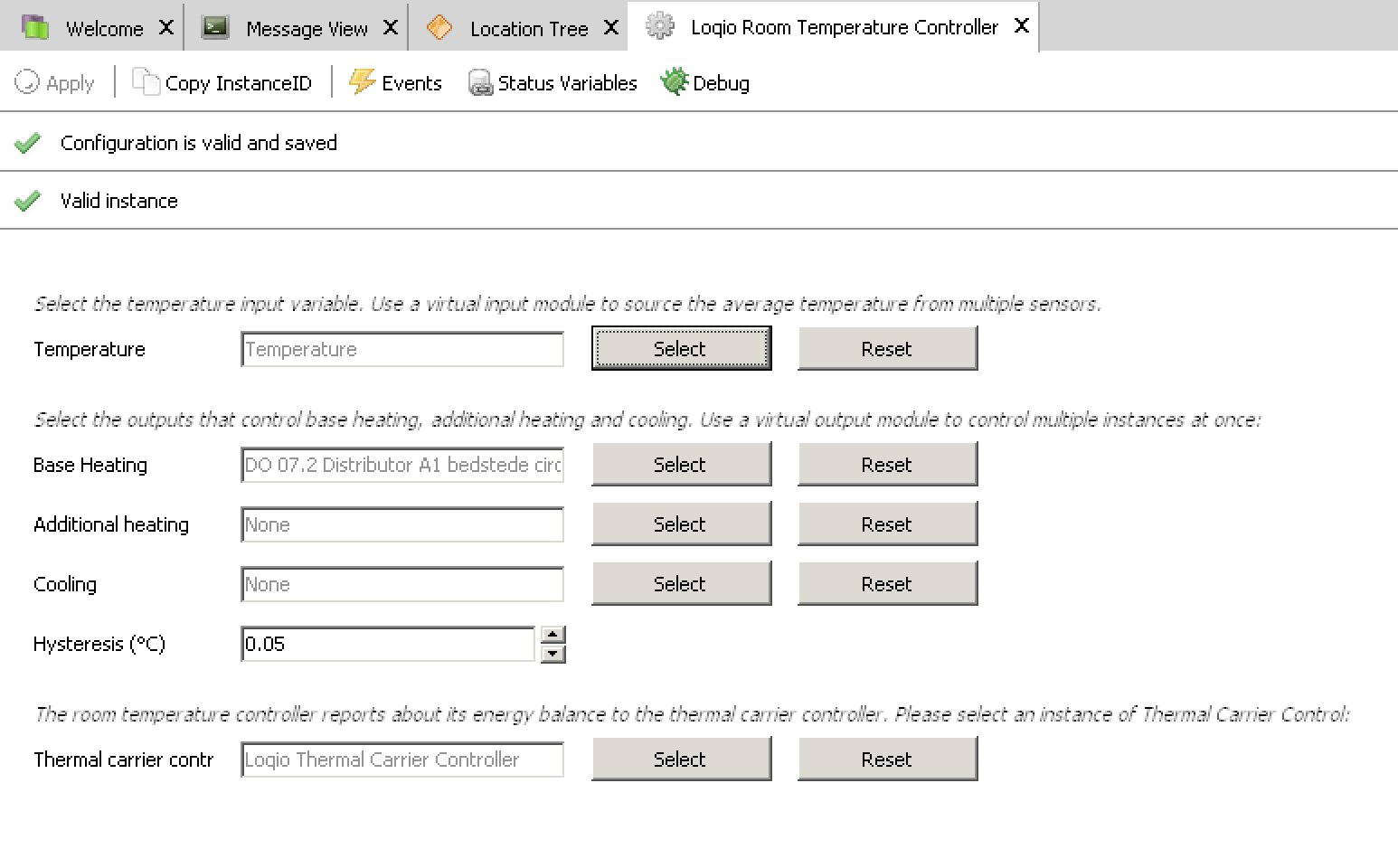Viewport: 1398px width, 868px height.
Task: Open the Welcome tab
Action: pyautogui.click(x=103, y=29)
